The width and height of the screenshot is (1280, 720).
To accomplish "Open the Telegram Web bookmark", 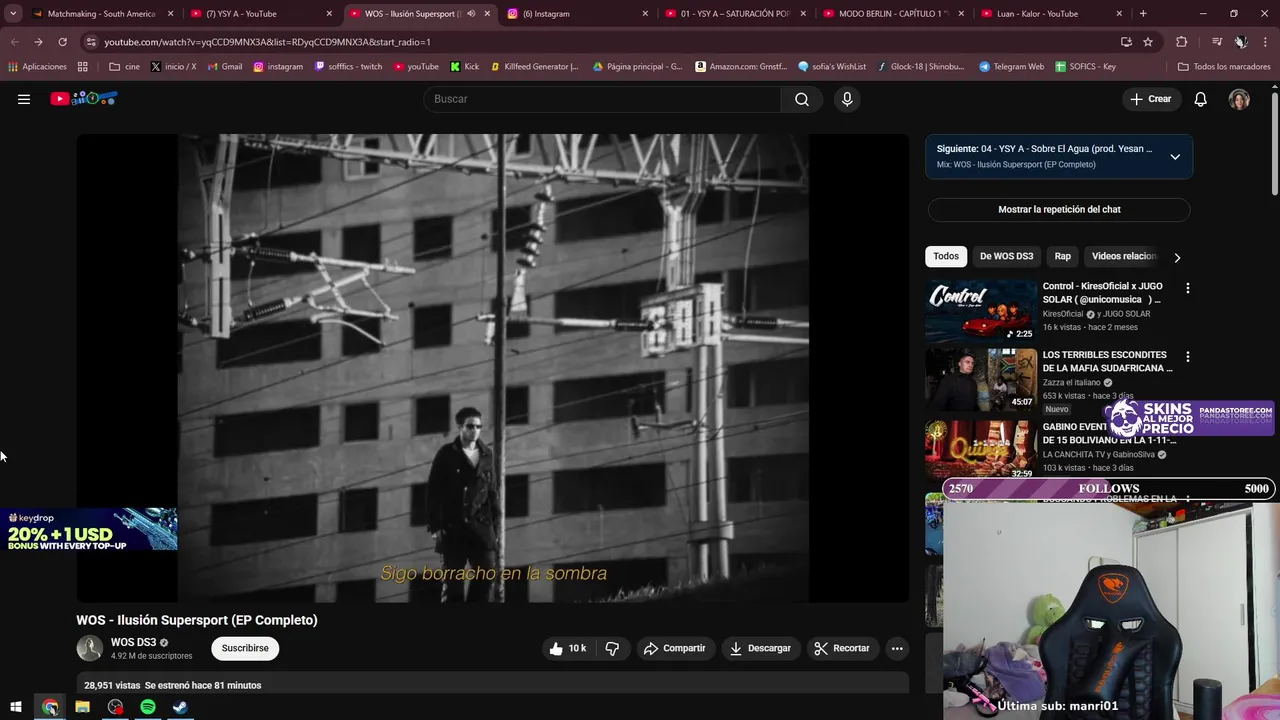I will tap(1011, 67).
